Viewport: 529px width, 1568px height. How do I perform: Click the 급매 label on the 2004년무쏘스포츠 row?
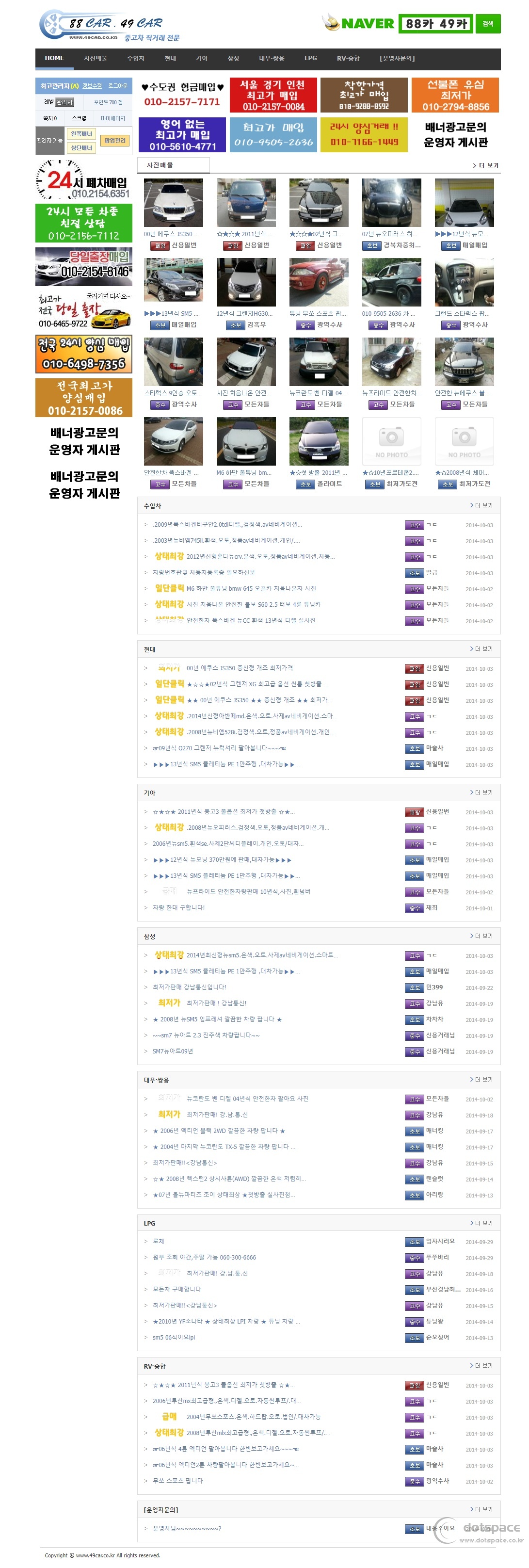click(x=169, y=1416)
